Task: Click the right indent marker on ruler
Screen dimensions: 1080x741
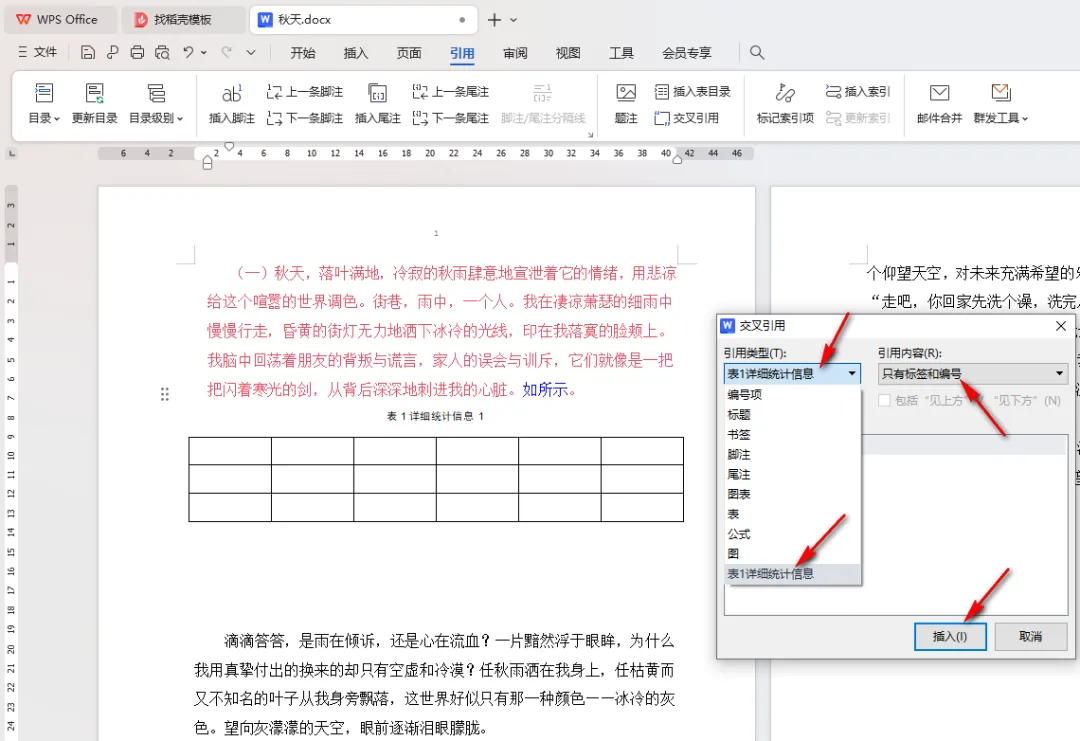Action: pyautogui.click(x=677, y=159)
